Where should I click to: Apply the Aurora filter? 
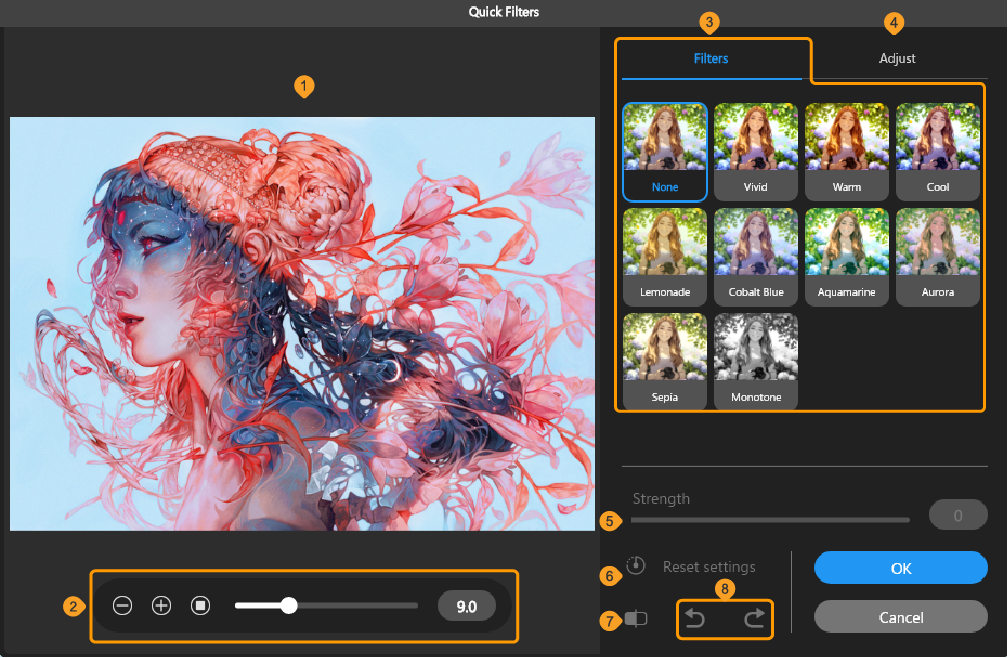(938, 257)
